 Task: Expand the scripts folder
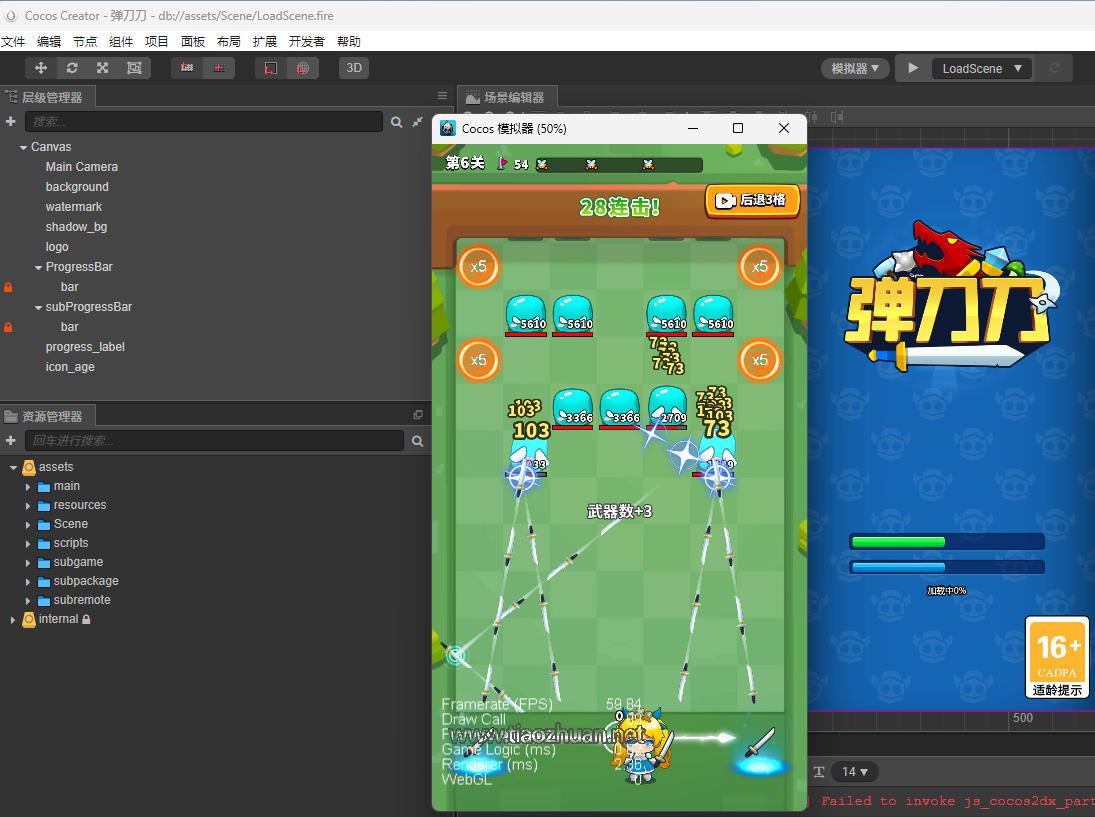click(x=28, y=543)
